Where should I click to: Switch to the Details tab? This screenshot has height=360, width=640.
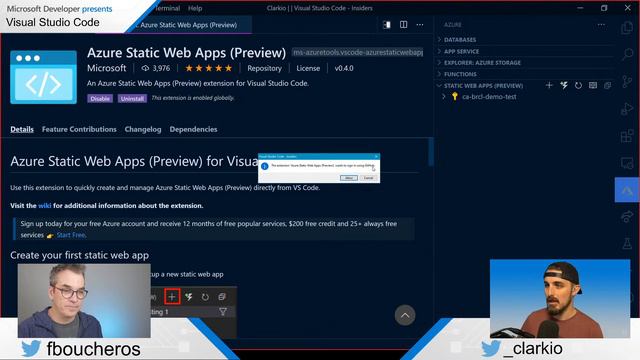click(x=22, y=129)
